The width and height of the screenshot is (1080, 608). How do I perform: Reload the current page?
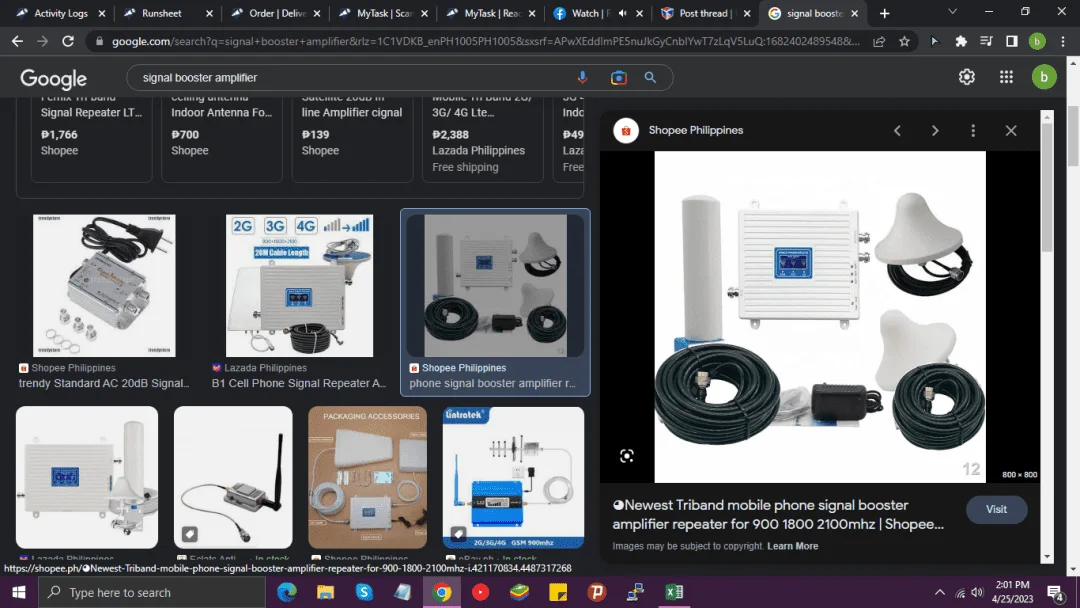(x=68, y=41)
